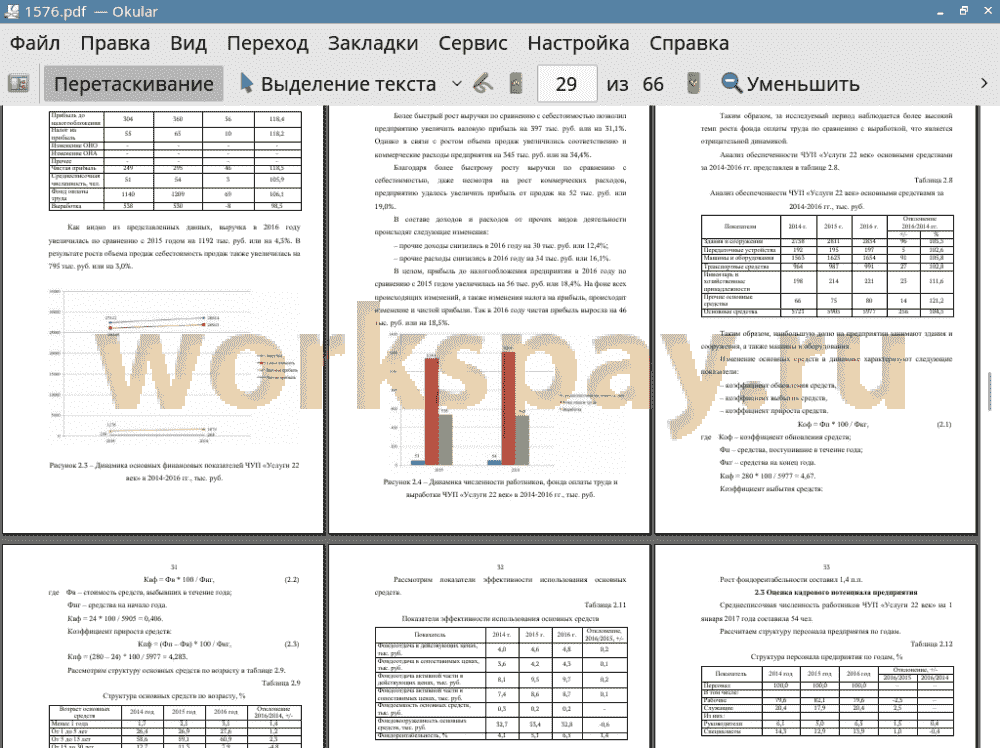Image resolution: width=1000 pixels, height=748 pixels.
Task: Click title 'Показатели эффективности использования основных средств'
Action: click(x=501, y=619)
